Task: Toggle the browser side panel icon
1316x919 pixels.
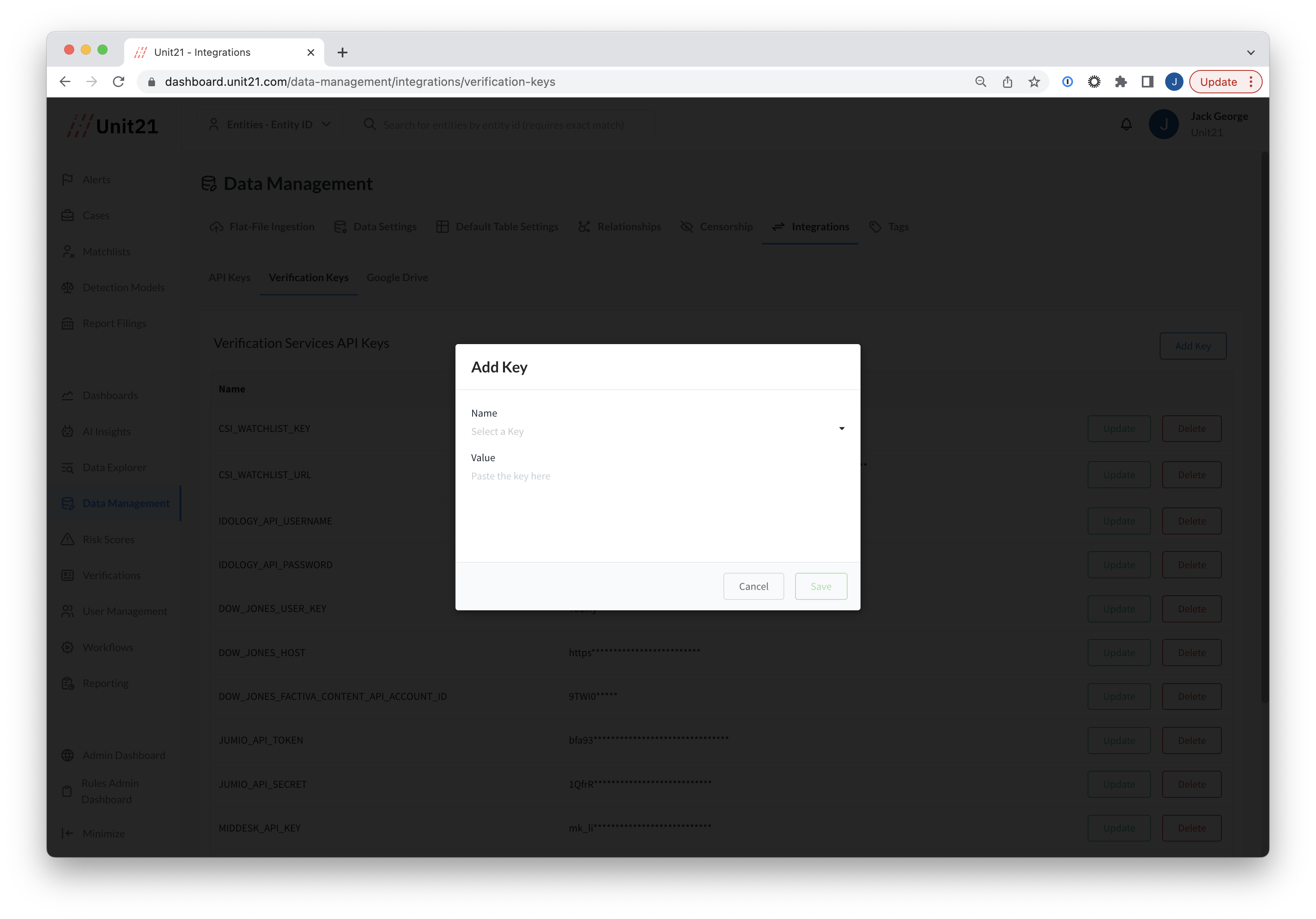Action: (x=1147, y=82)
